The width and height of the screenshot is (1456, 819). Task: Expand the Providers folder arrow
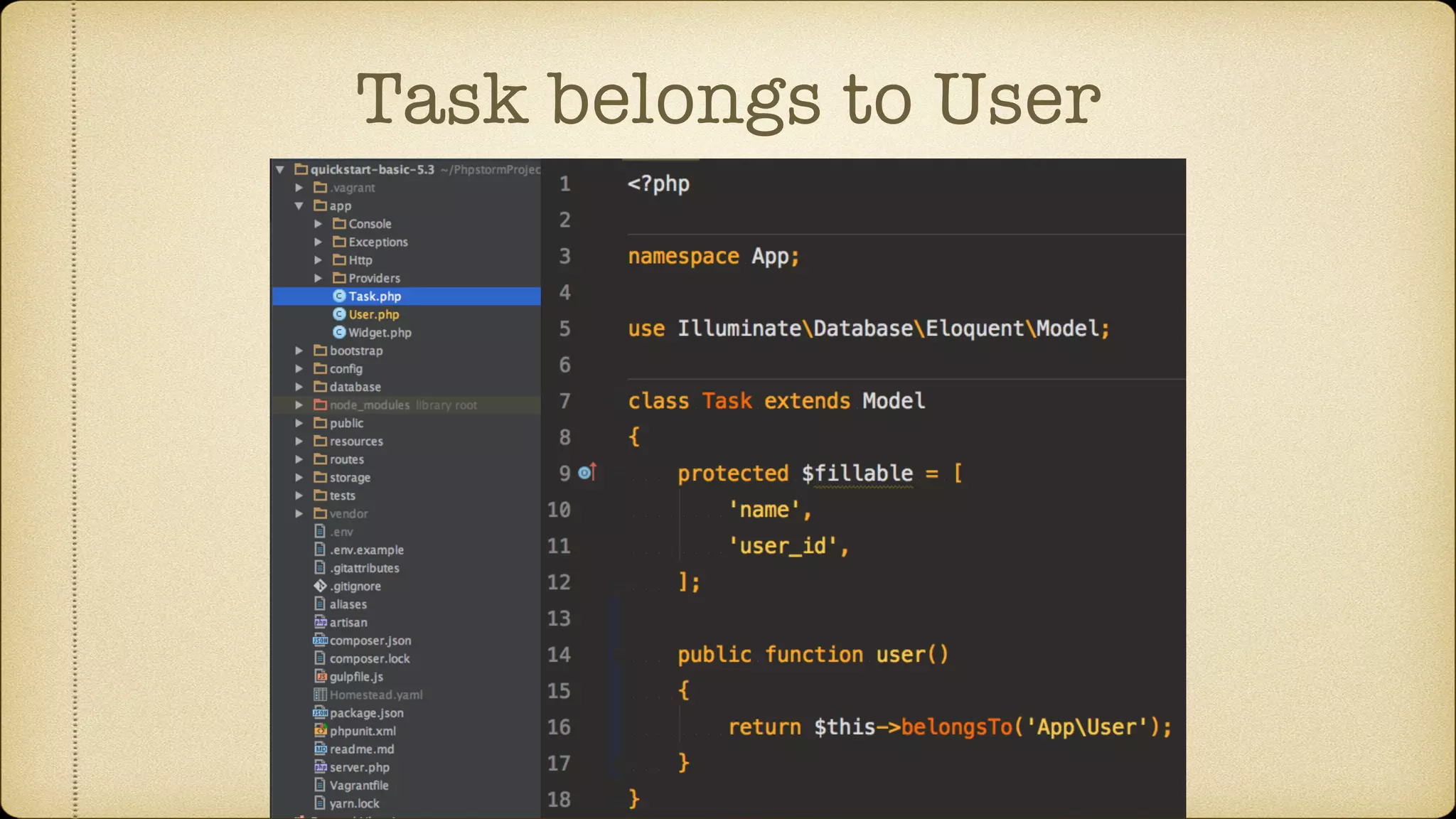318,278
